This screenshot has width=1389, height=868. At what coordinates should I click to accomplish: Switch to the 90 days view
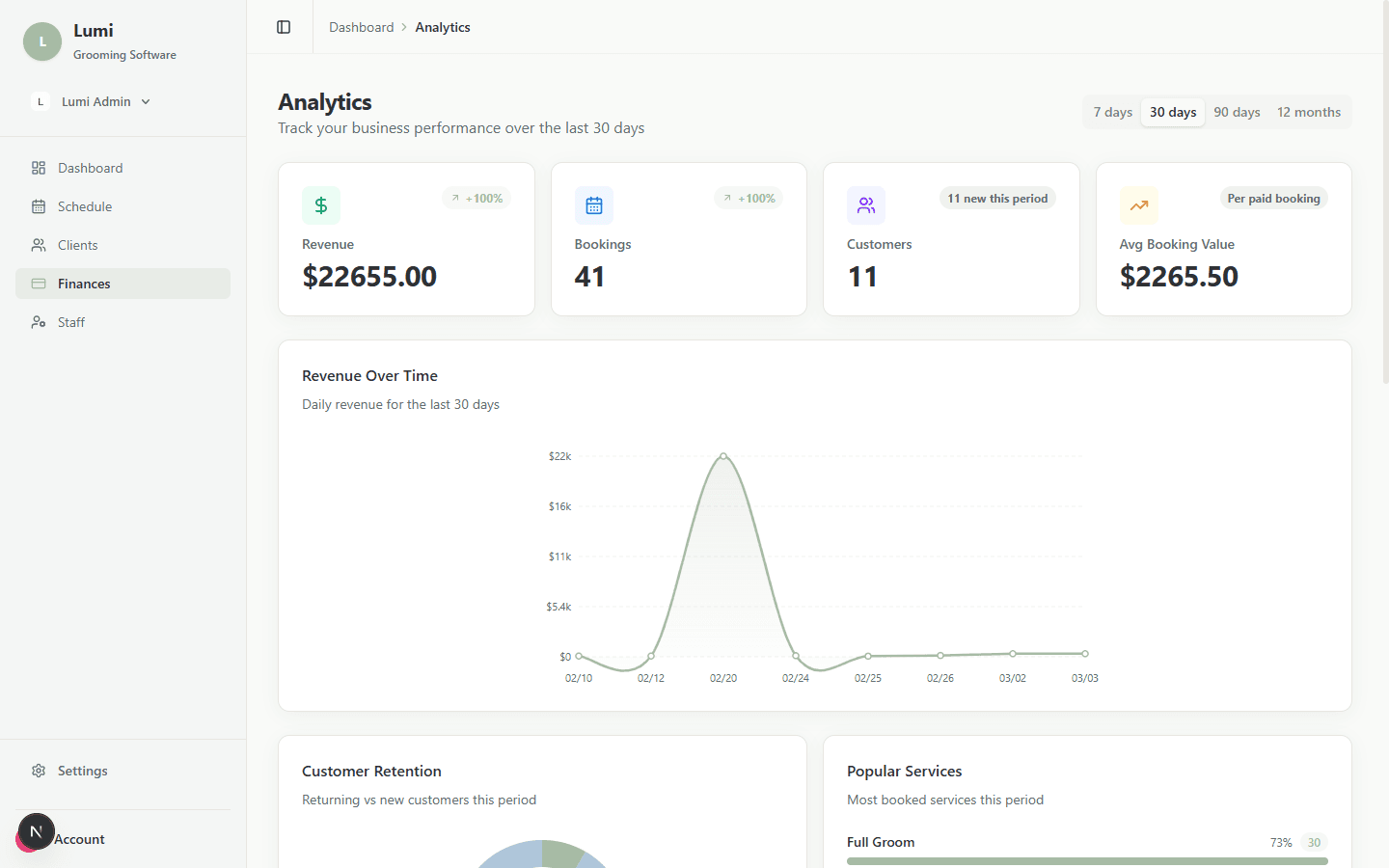pyautogui.click(x=1237, y=112)
